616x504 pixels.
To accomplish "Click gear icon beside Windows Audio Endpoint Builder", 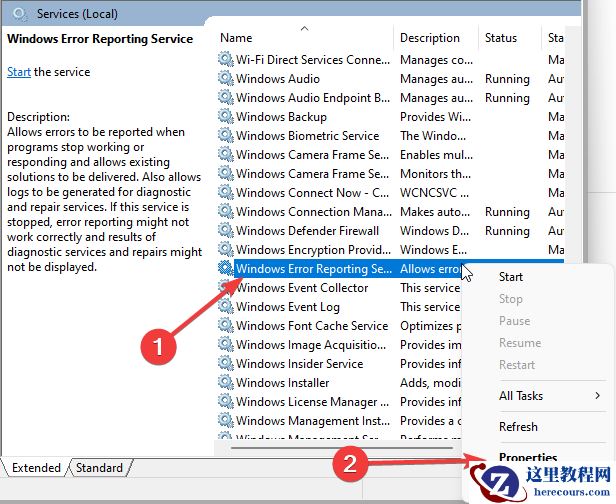I will pyautogui.click(x=226, y=97).
